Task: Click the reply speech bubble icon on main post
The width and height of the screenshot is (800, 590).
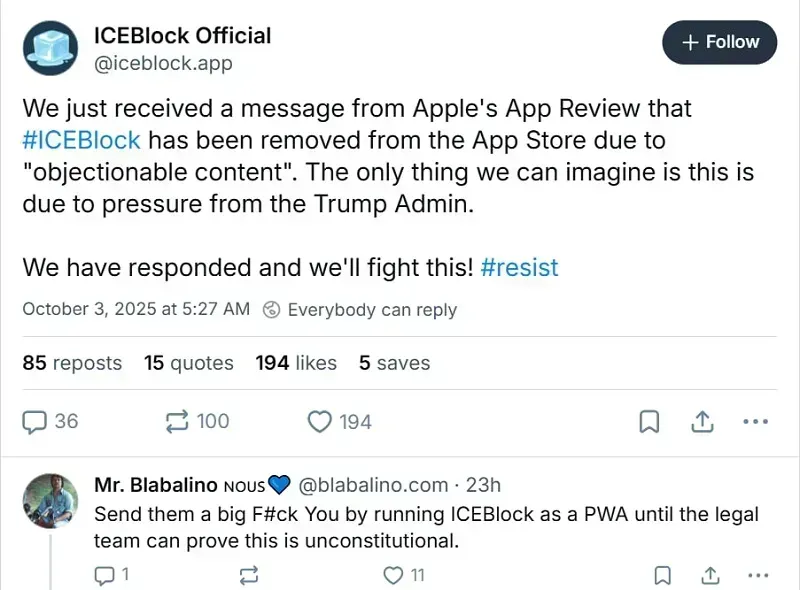Action: (36, 421)
